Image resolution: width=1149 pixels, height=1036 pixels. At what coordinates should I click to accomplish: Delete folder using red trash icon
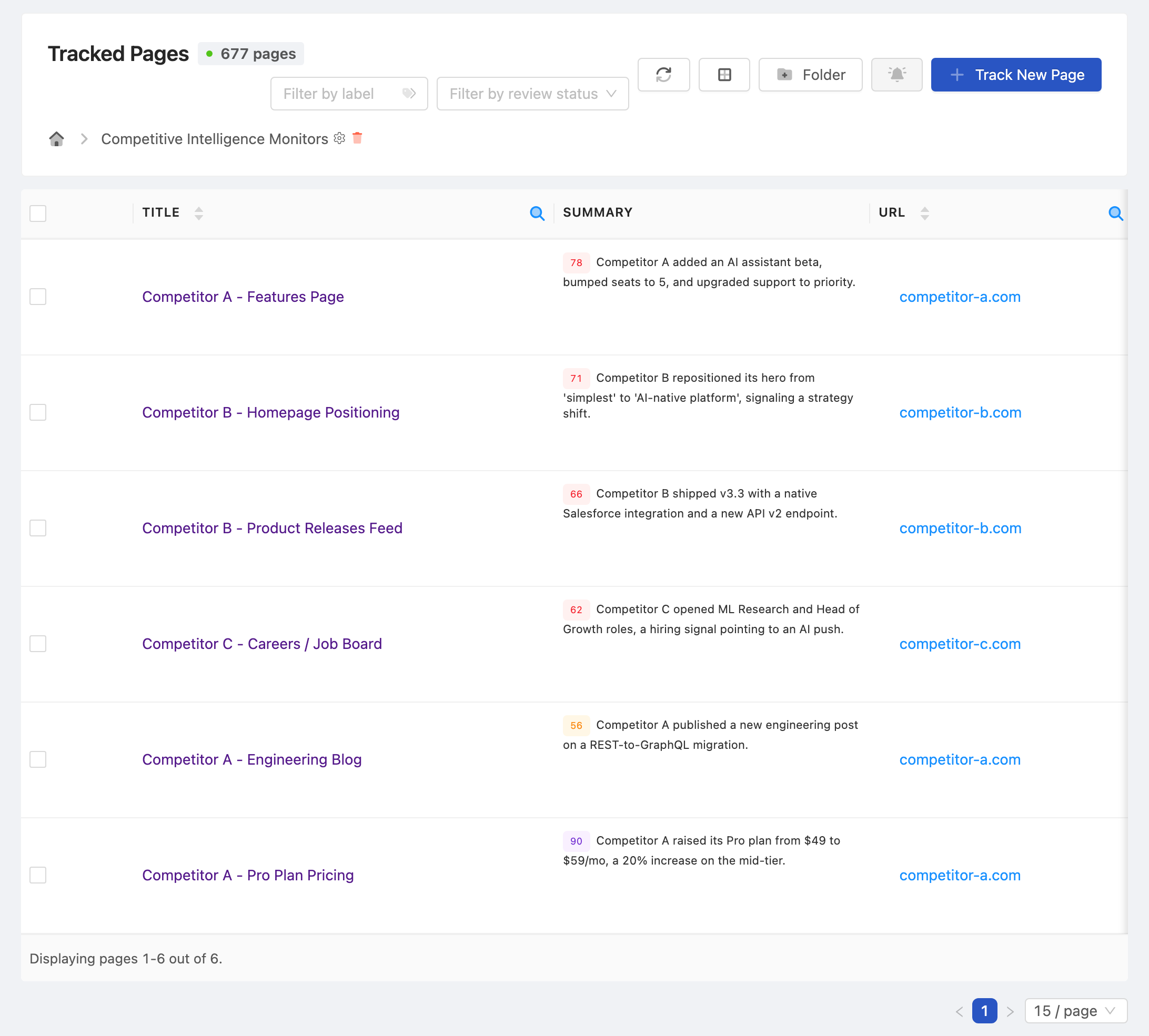tap(358, 138)
